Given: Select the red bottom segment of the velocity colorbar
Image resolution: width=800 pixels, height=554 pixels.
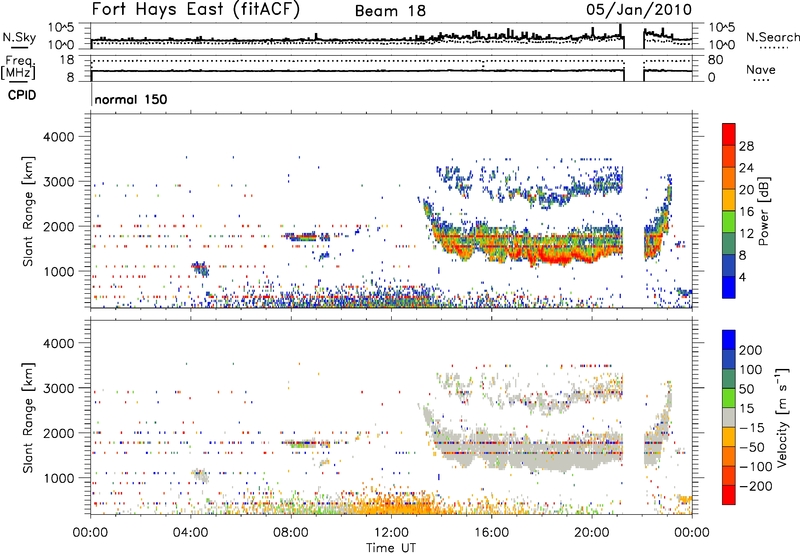Looking at the screenshot, I should click(729, 495).
